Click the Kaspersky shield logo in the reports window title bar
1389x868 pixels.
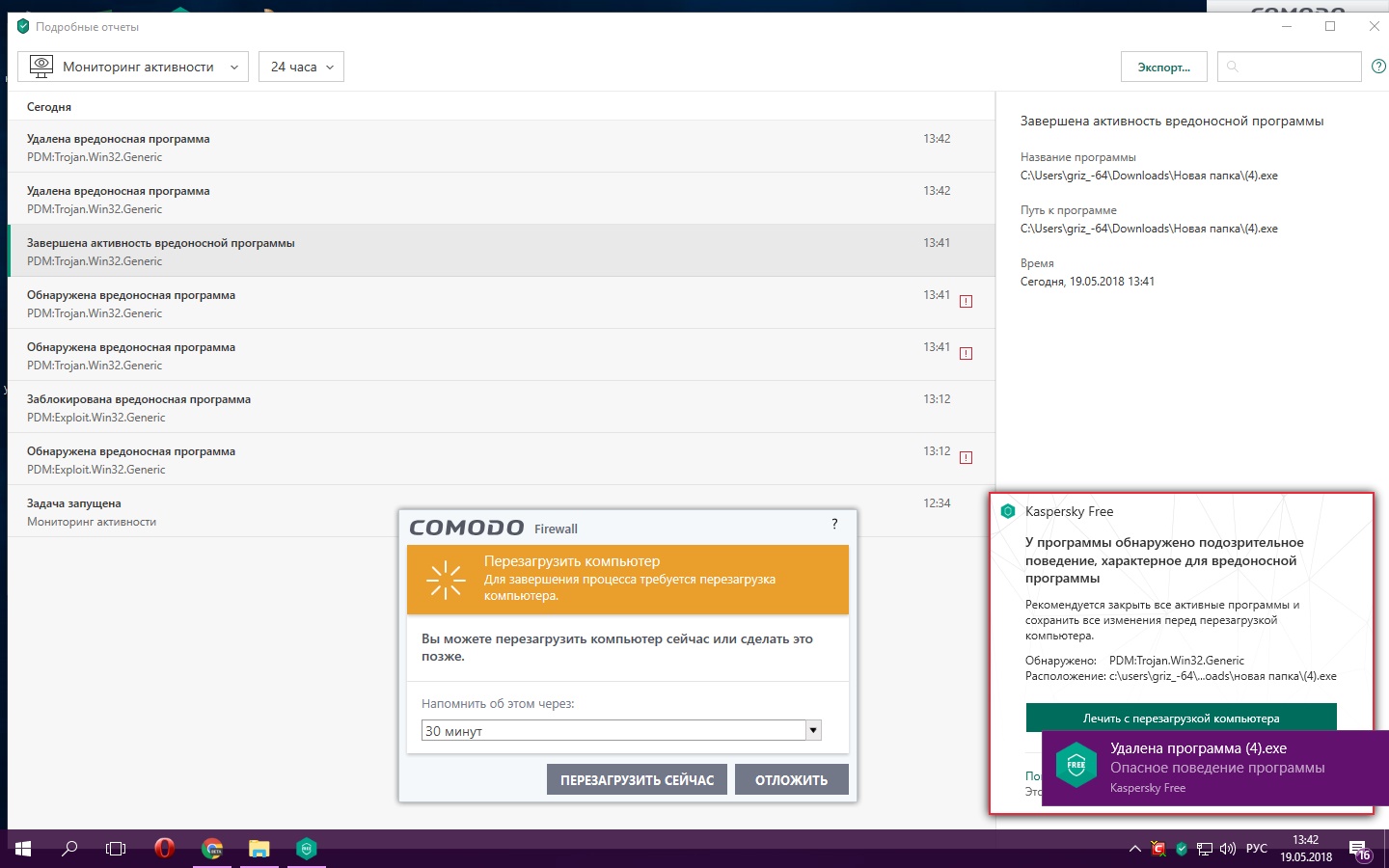pyautogui.click(x=23, y=26)
